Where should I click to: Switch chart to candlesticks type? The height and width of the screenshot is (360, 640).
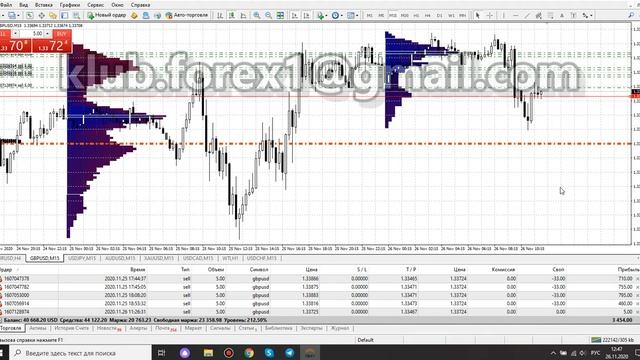click(x=231, y=15)
